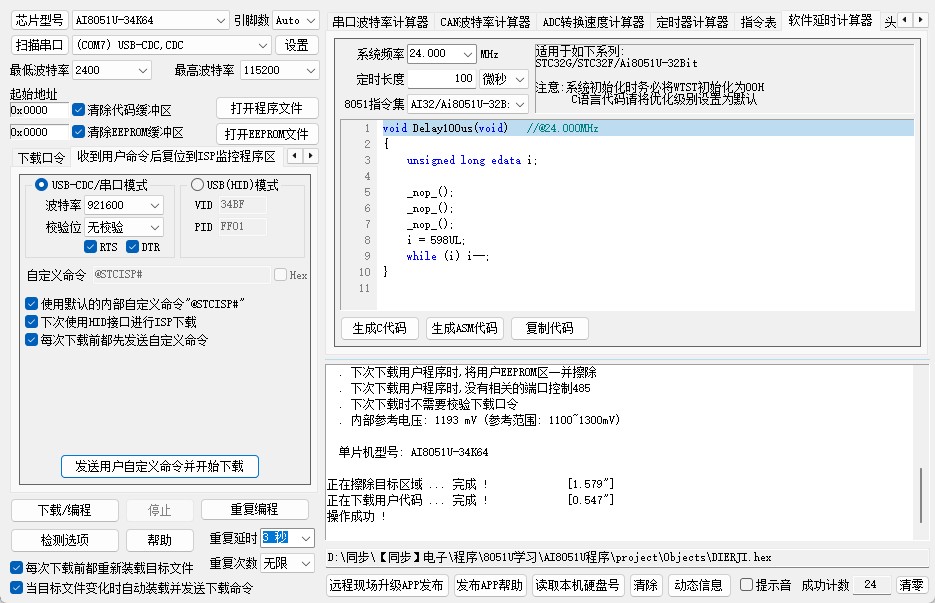This screenshot has height=603, width=935.
Task: Uncheck the RTS checkbox
Action: [91, 247]
